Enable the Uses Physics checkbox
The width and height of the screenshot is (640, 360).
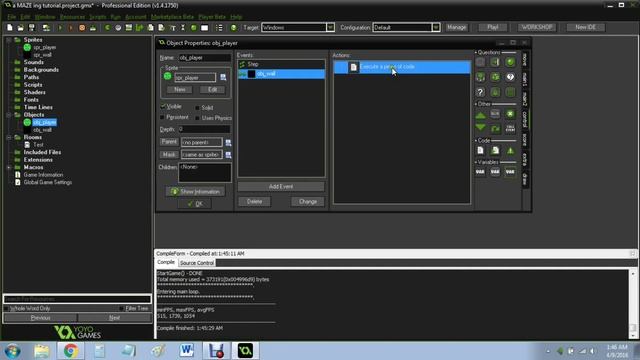pos(198,118)
